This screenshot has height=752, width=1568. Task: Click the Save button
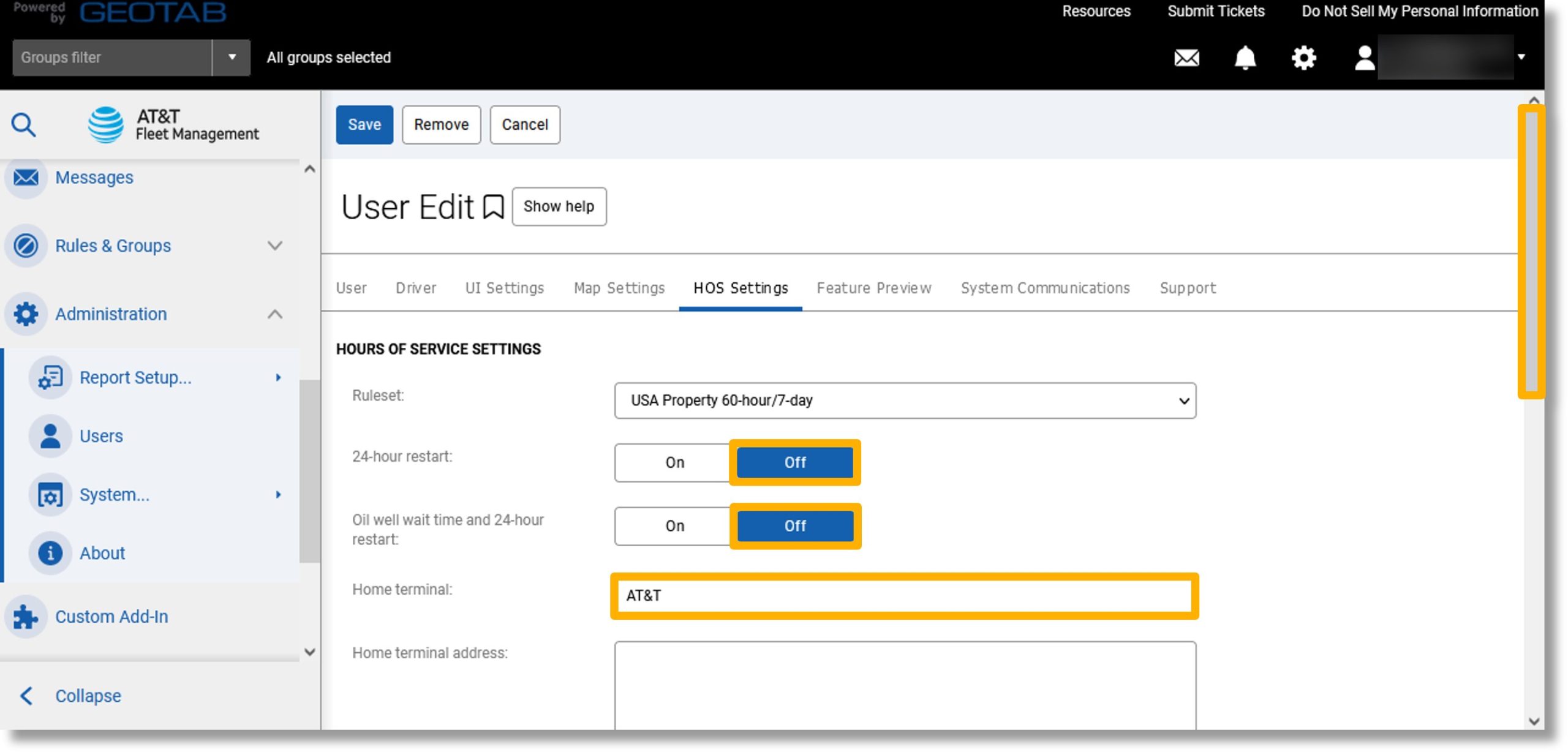364,124
